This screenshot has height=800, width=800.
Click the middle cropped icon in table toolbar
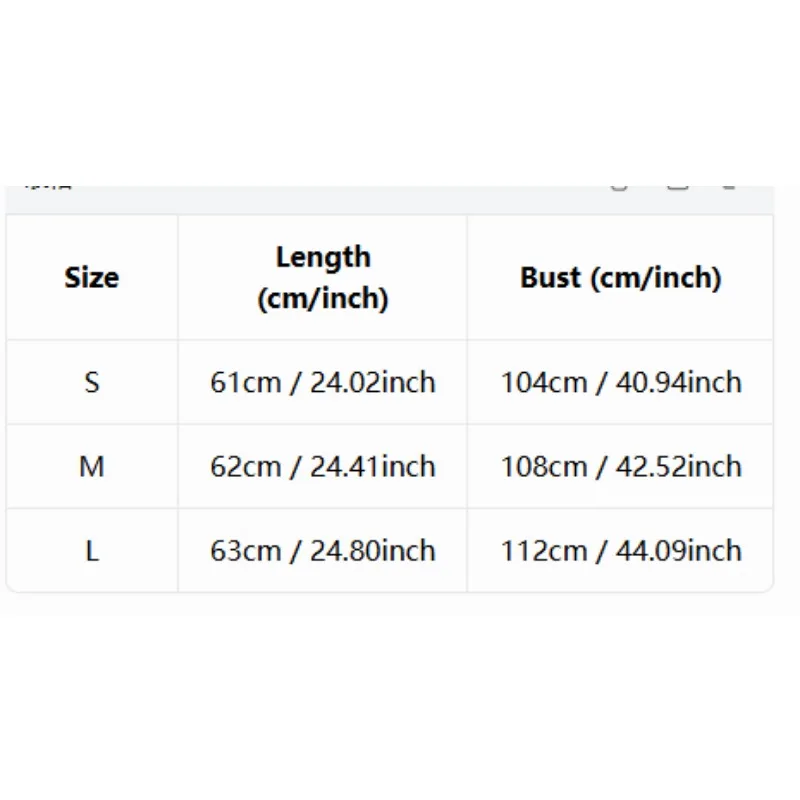[x=678, y=187]
